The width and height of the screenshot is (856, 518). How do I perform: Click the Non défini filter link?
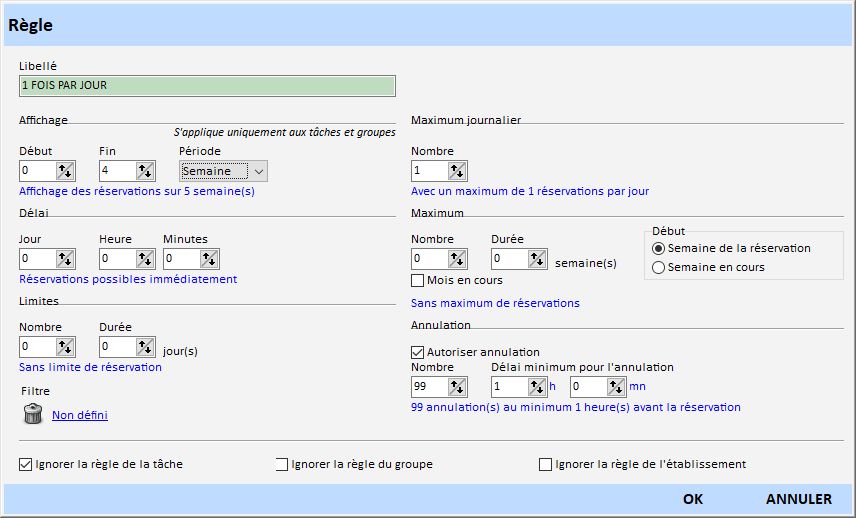[80, 415]
